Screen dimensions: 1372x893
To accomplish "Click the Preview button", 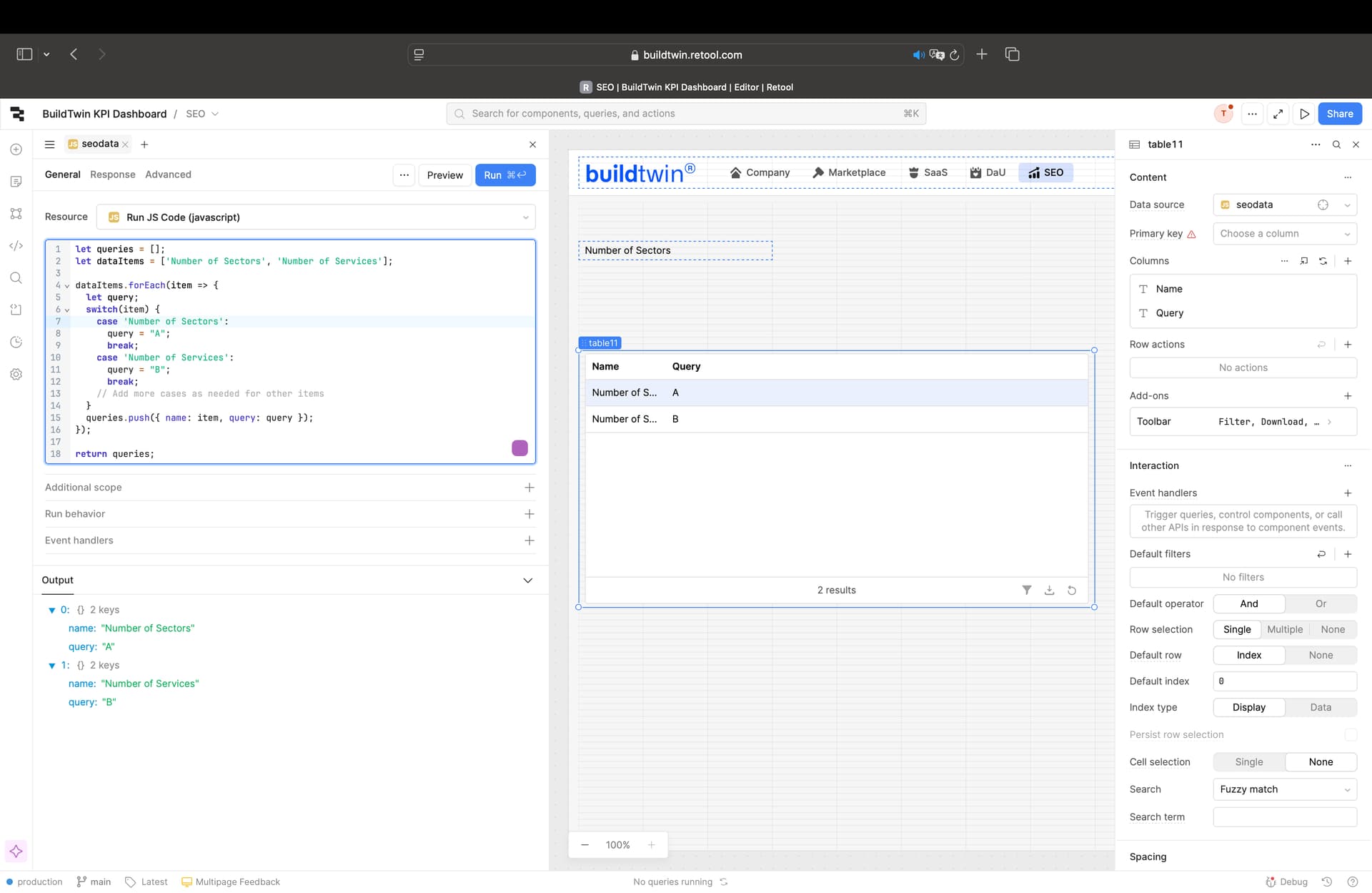I will pyautogui.click(x=445, y=175).
